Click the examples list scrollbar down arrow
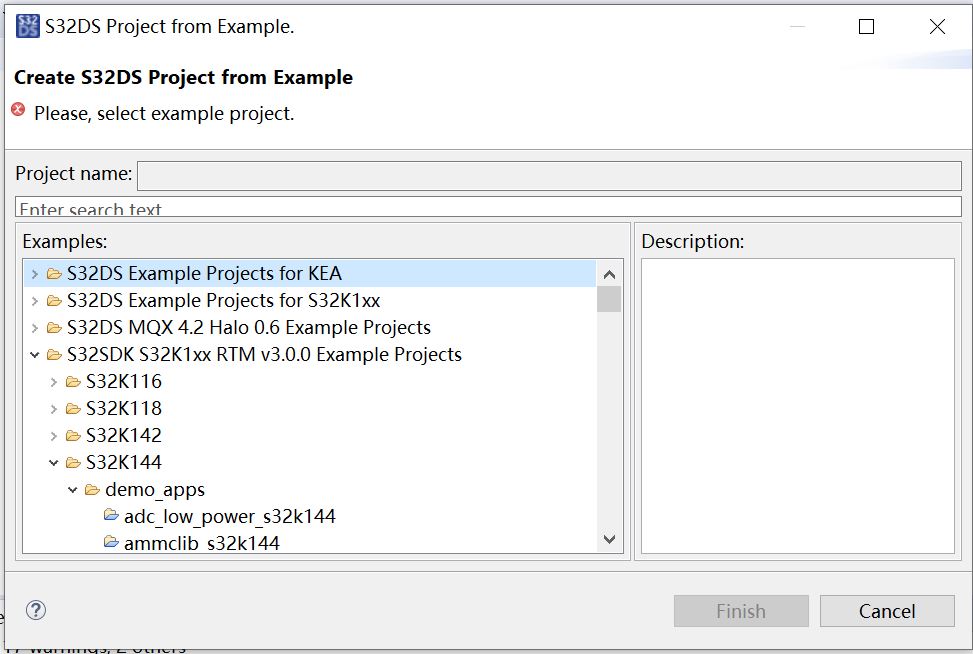Image resolution: width=973 pixels, height=654 pixels. pyautogui.click(x=609, y=539)
